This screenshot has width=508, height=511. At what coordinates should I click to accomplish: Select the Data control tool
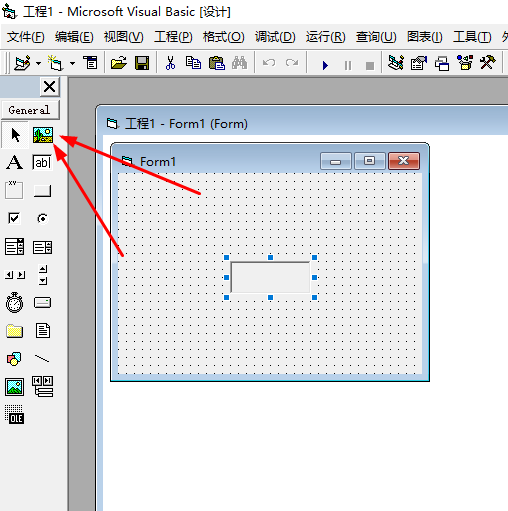coord(43,387)
